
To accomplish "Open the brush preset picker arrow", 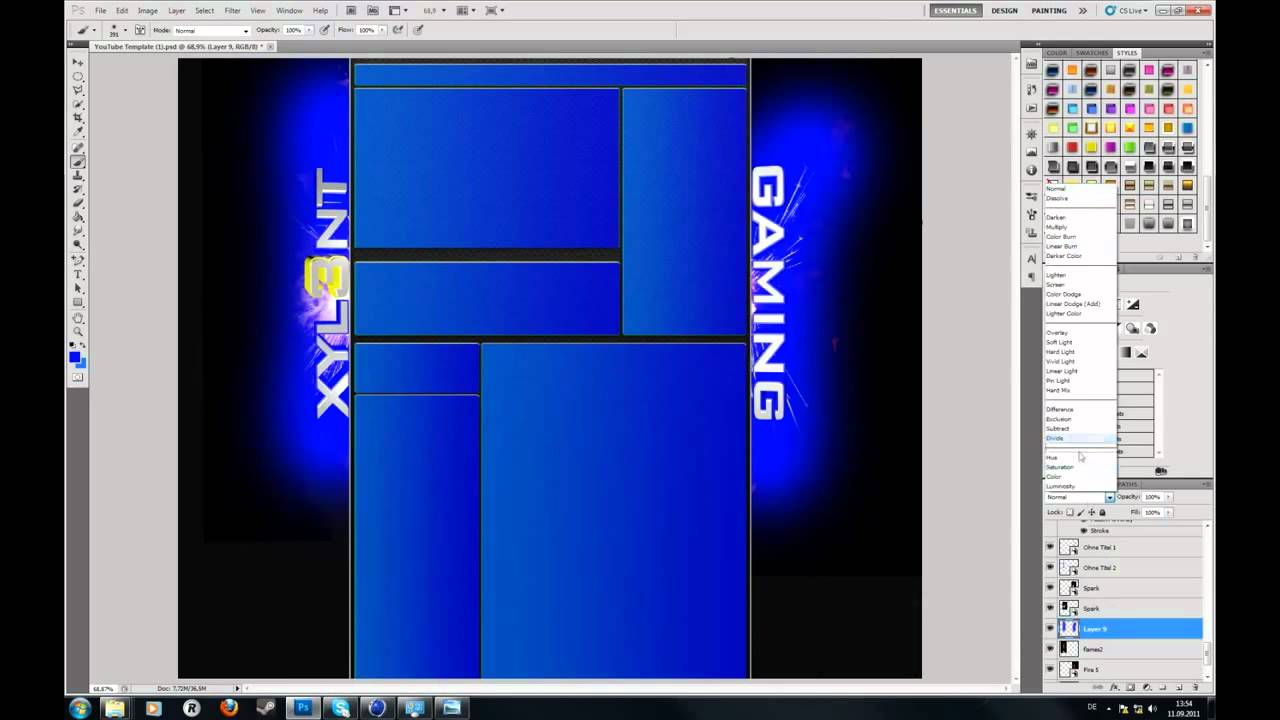I will (x=126, y=30).
